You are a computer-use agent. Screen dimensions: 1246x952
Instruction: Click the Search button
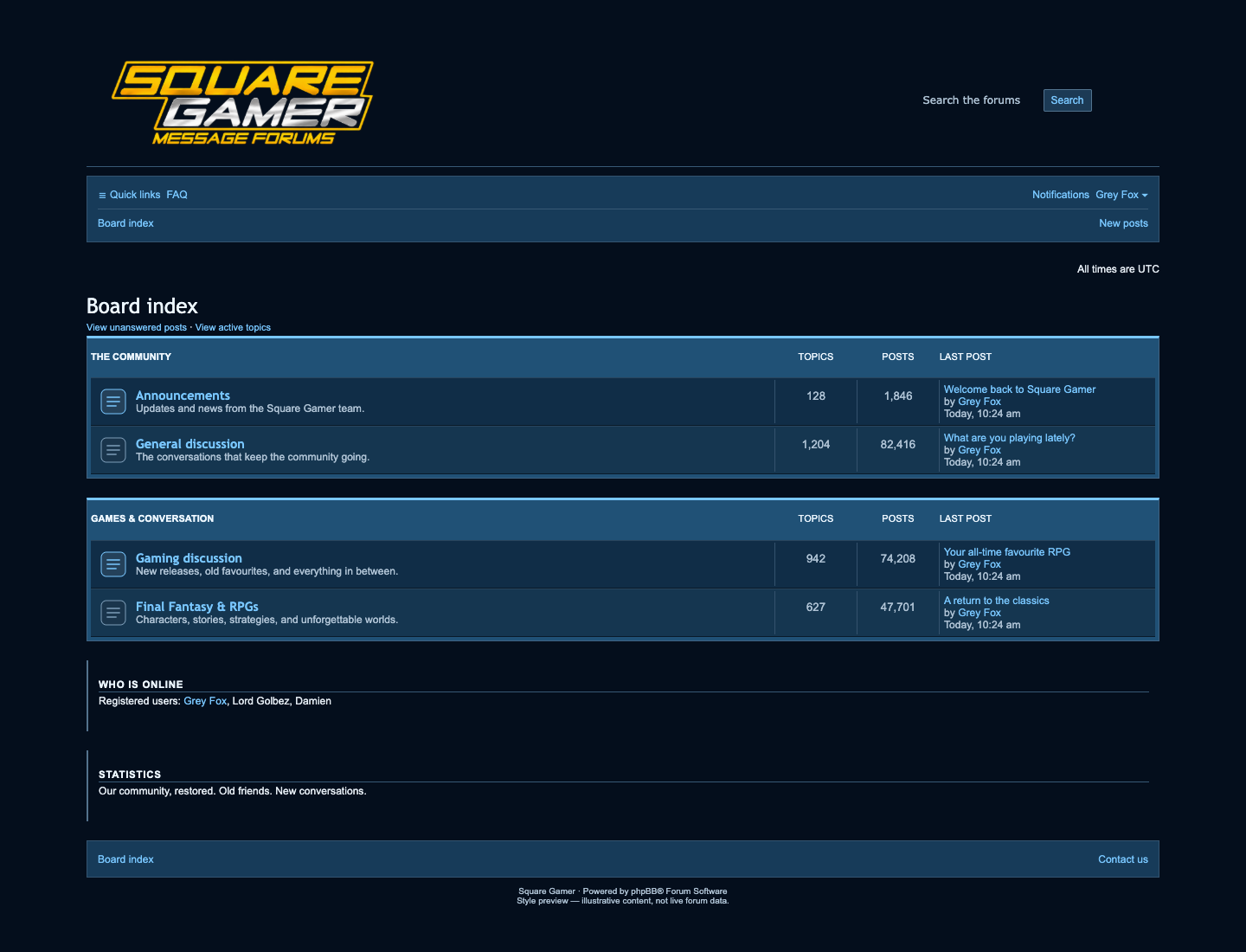[x=1067, y=100]
